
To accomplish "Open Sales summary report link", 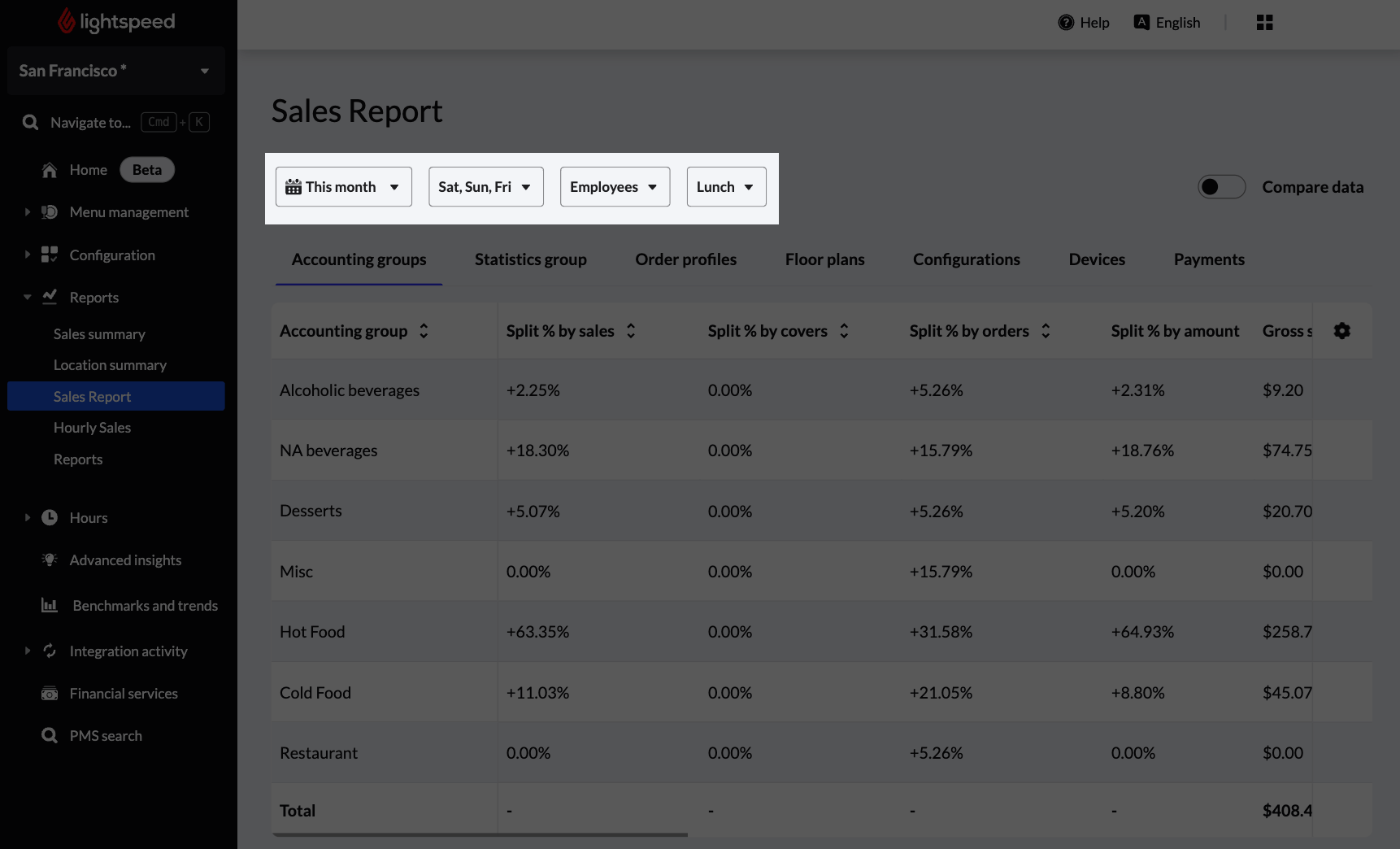I will pyautogui.click(x=99, y=334).
